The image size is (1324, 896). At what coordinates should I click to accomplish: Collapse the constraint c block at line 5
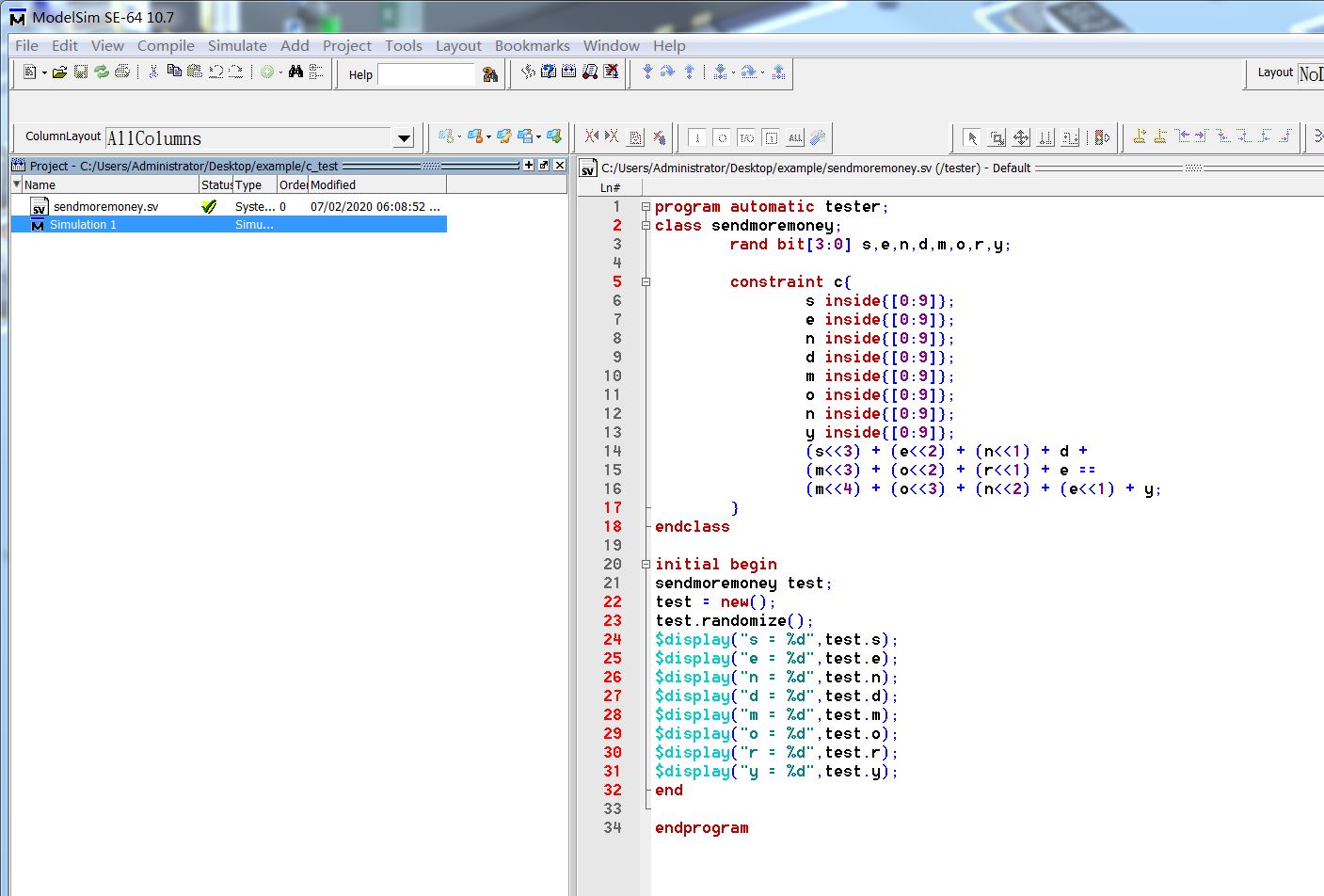[x=646, y=281]
